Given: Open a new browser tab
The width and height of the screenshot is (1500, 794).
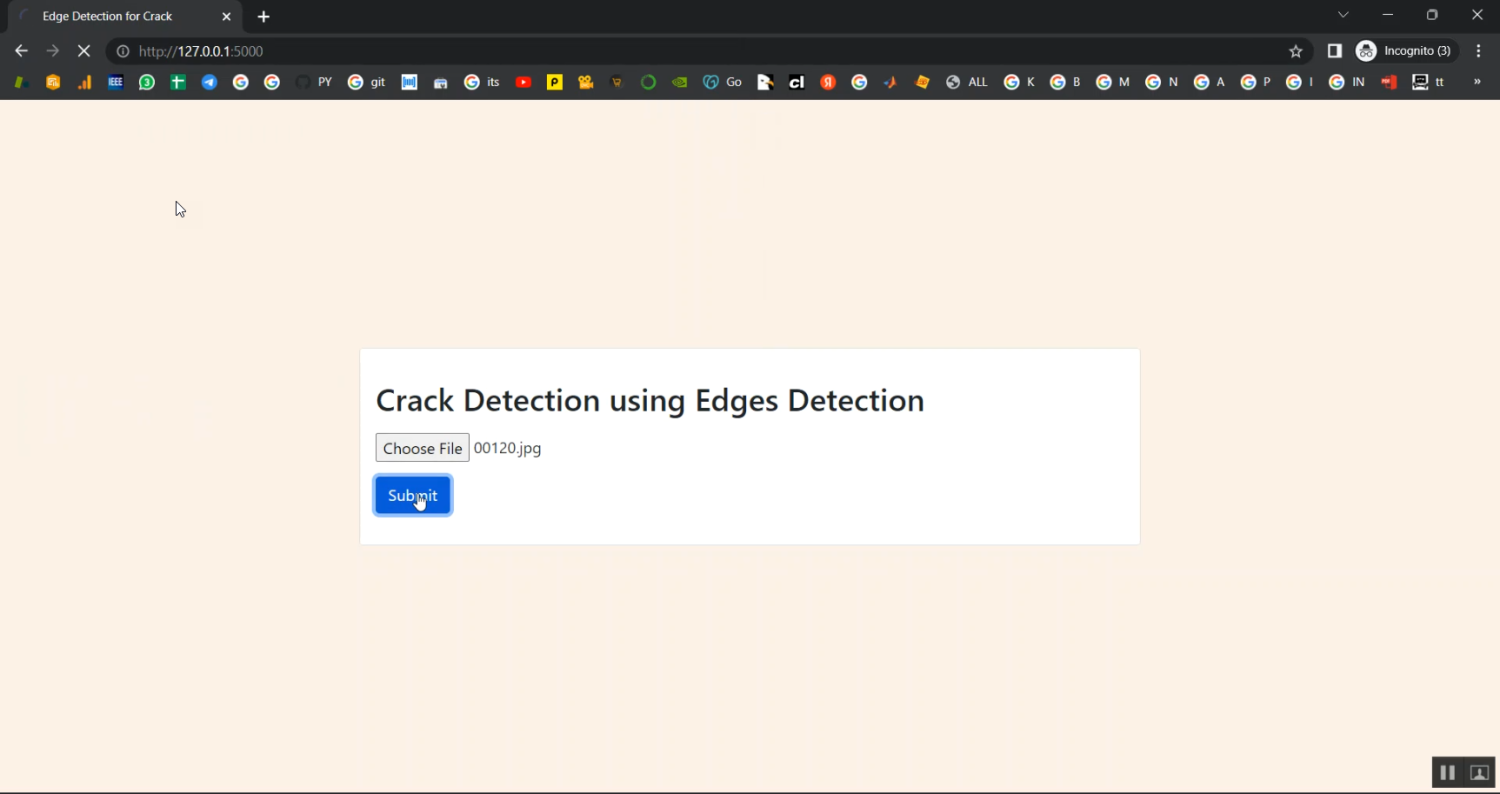Looking at the screenshot, I should point(264,17).
